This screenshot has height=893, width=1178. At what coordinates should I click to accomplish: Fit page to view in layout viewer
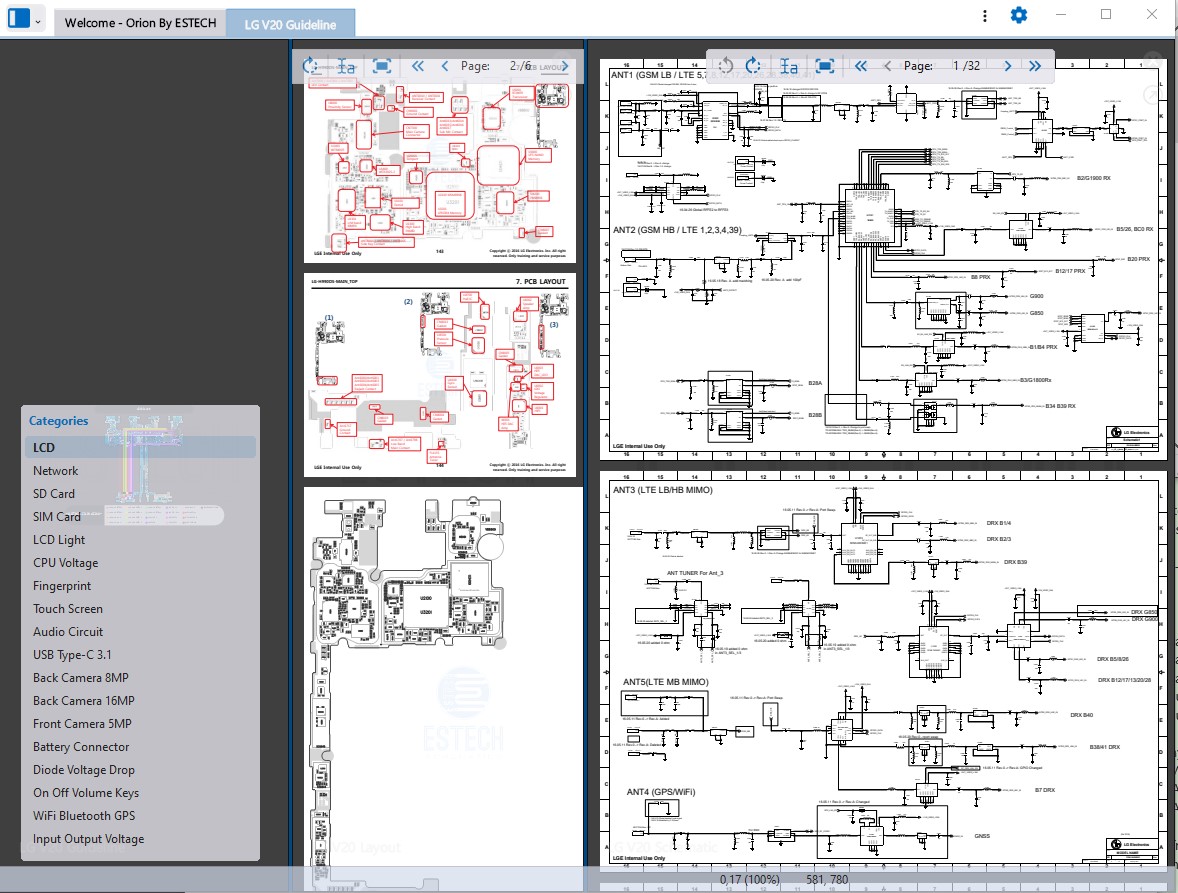382,66
